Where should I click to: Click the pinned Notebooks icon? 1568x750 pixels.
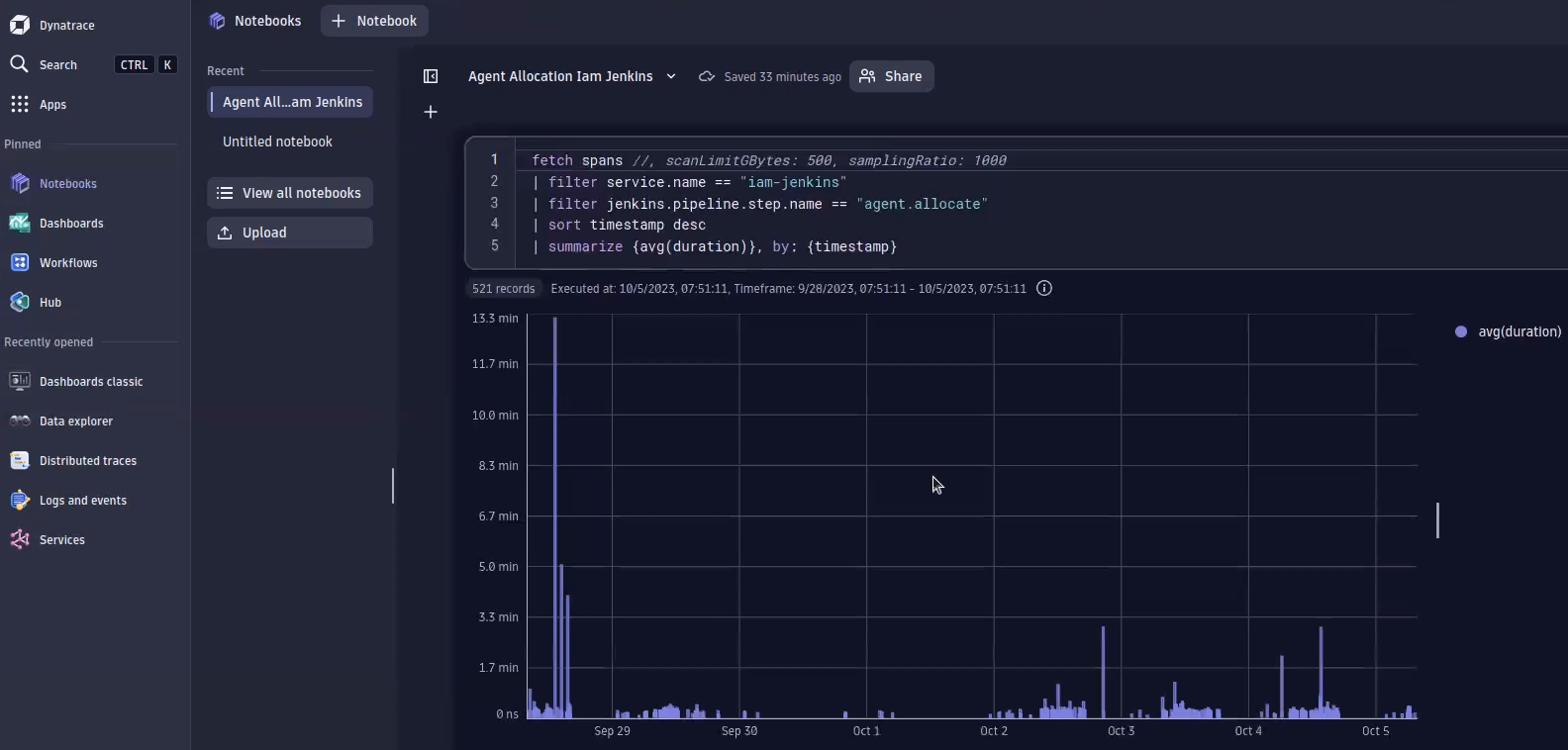pos(20,183)
